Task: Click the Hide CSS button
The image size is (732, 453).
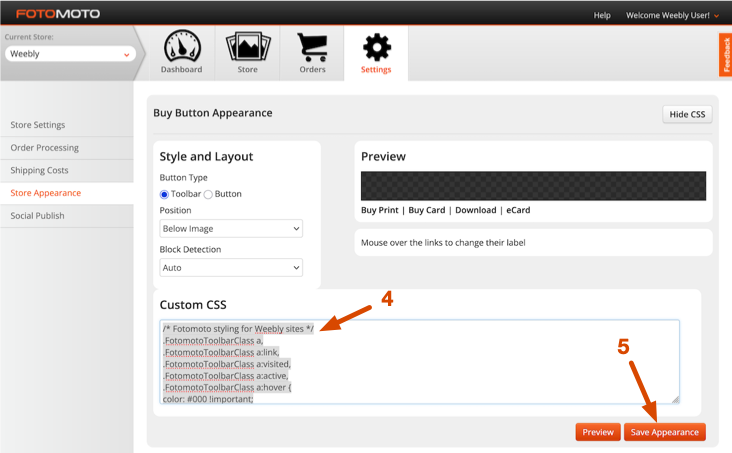Action: [687, 114]
